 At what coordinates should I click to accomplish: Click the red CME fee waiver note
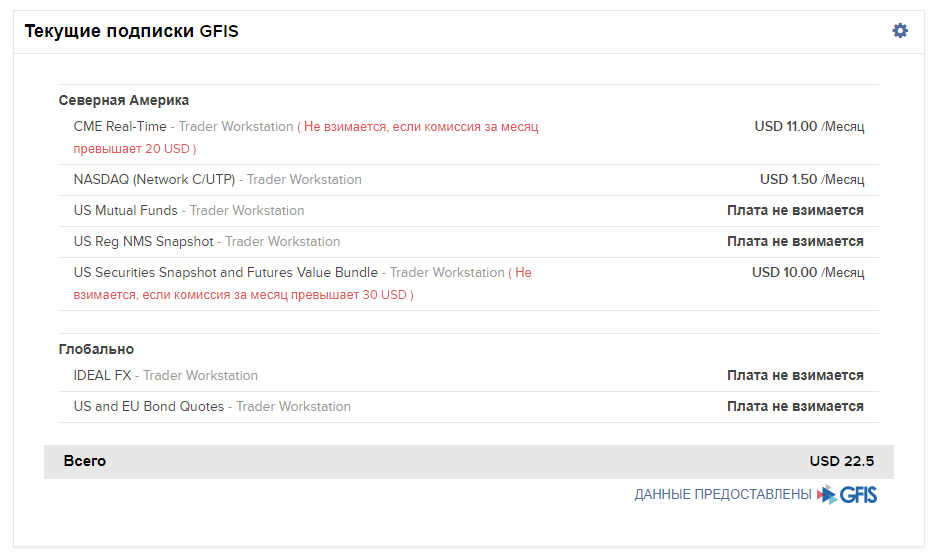point(420,127)
